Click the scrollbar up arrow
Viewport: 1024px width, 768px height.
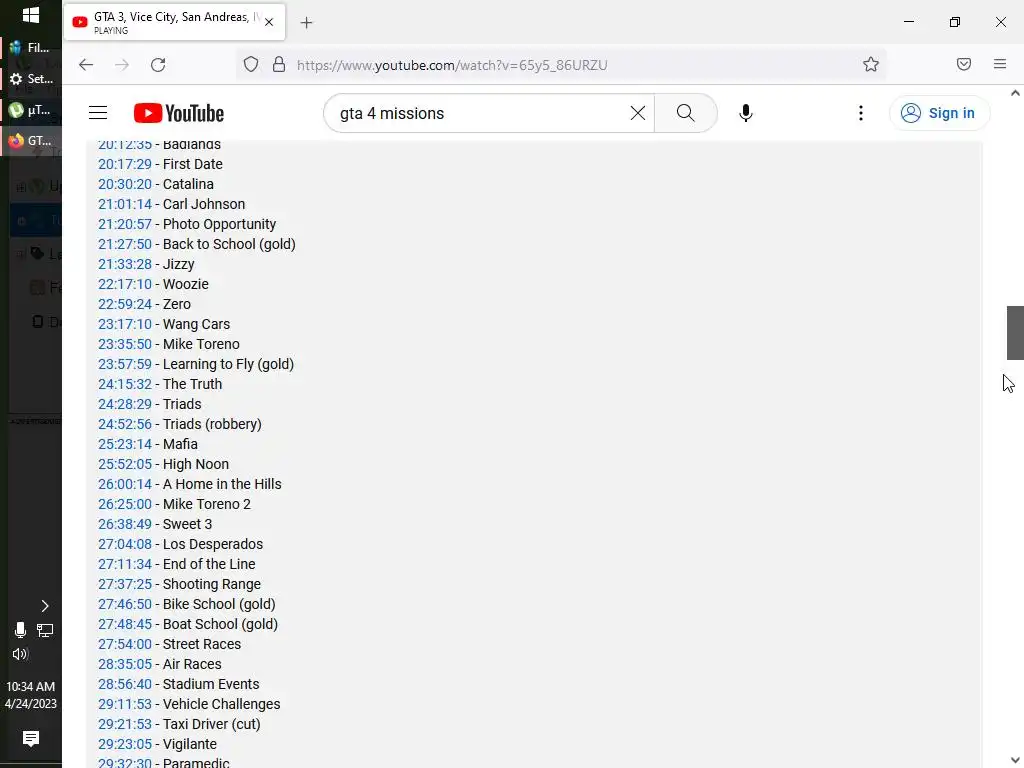point(1015,93)
